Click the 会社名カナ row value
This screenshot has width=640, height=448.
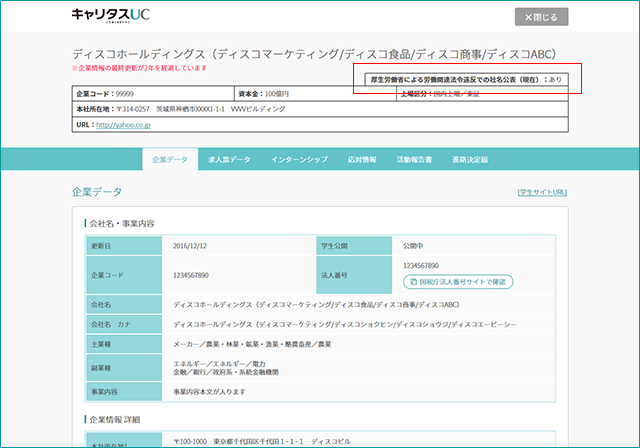[345, 324]
